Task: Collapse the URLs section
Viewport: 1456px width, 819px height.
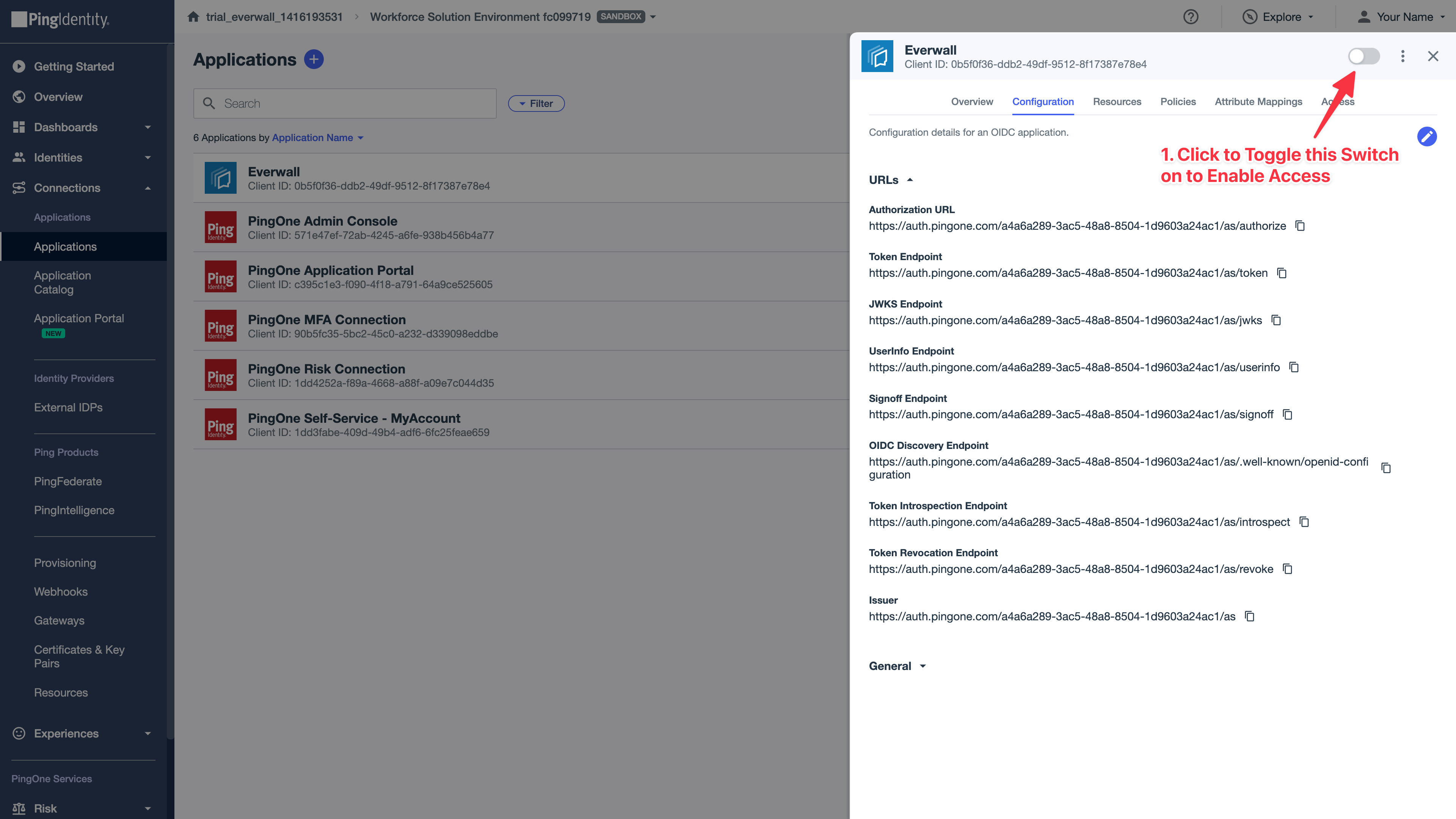Action: [x=891, y=180]
